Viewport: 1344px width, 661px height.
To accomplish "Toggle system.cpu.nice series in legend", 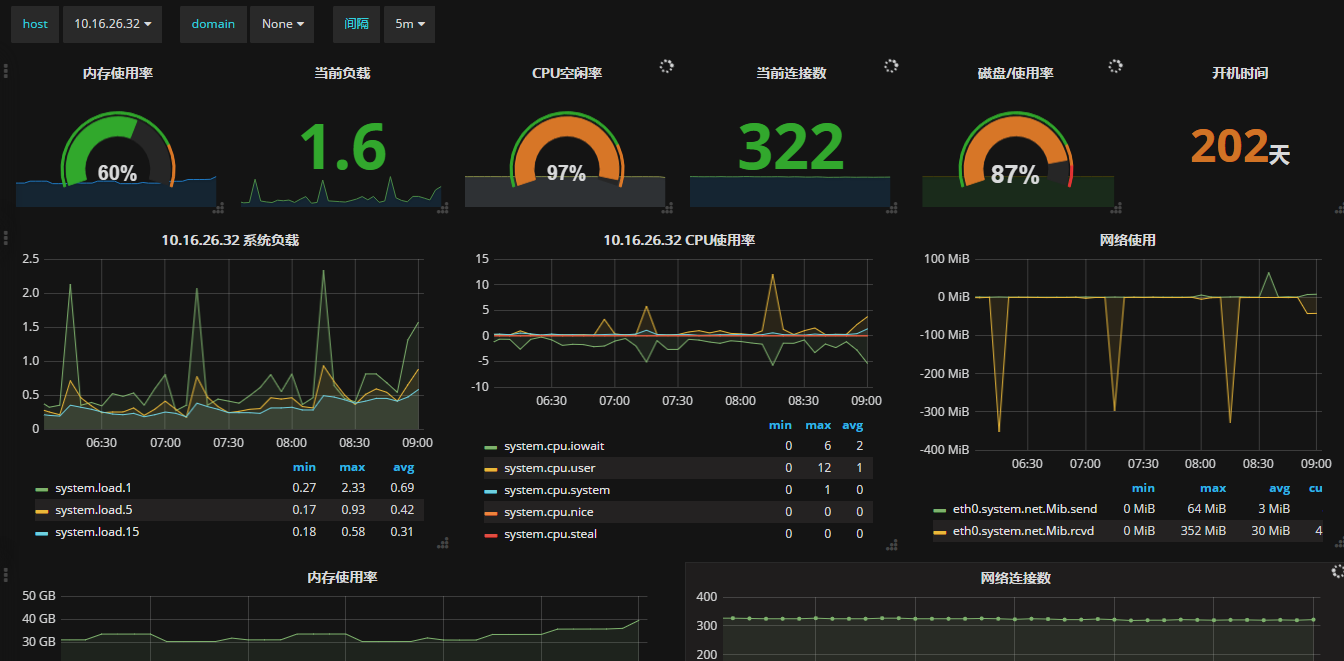I will coord(548,512).
